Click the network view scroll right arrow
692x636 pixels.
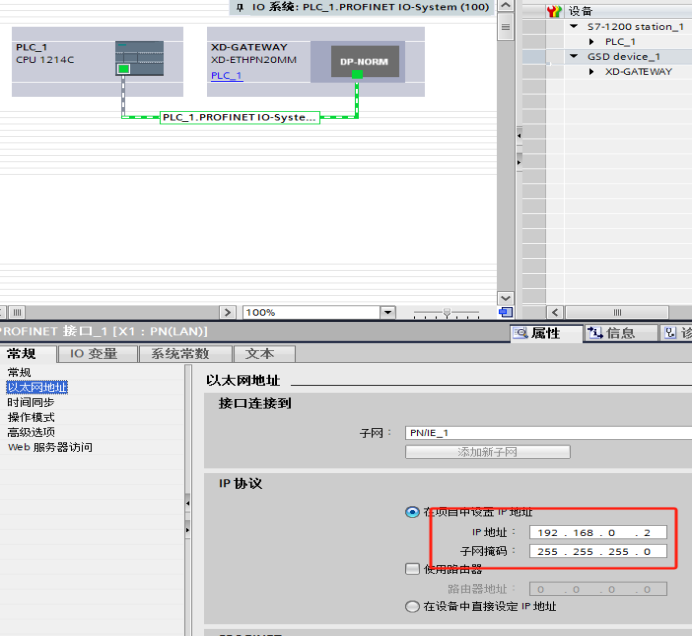pos(227,312)
